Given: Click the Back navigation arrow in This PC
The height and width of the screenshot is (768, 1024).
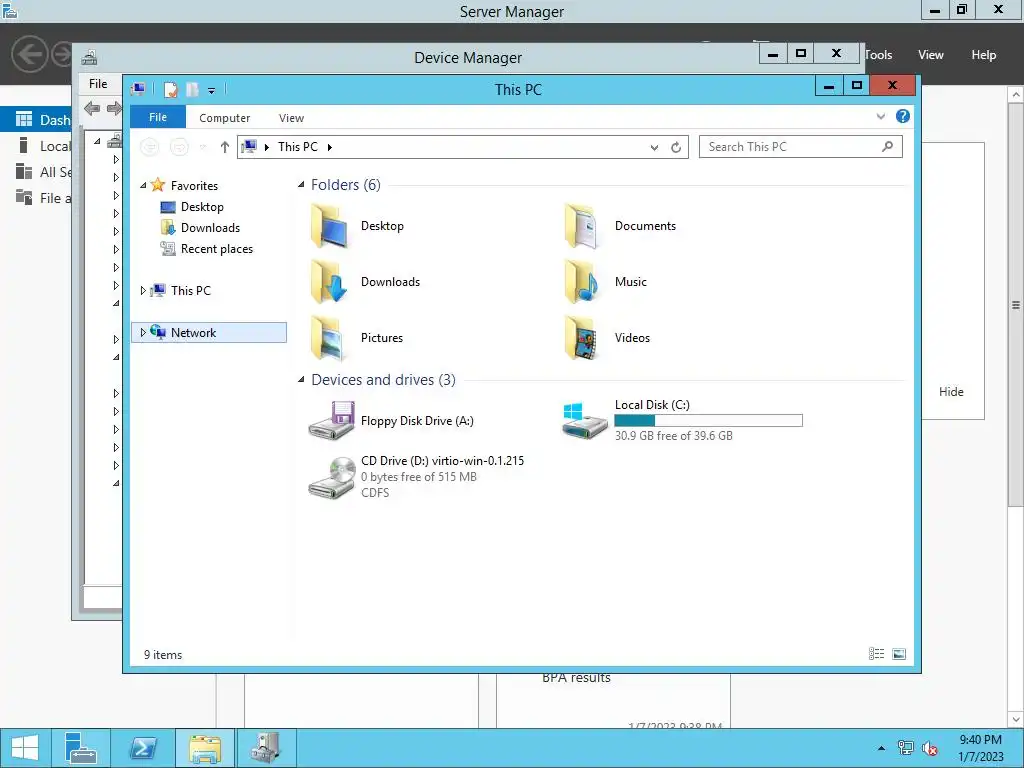Looking at the screenshot, I should tap(150, 147).
